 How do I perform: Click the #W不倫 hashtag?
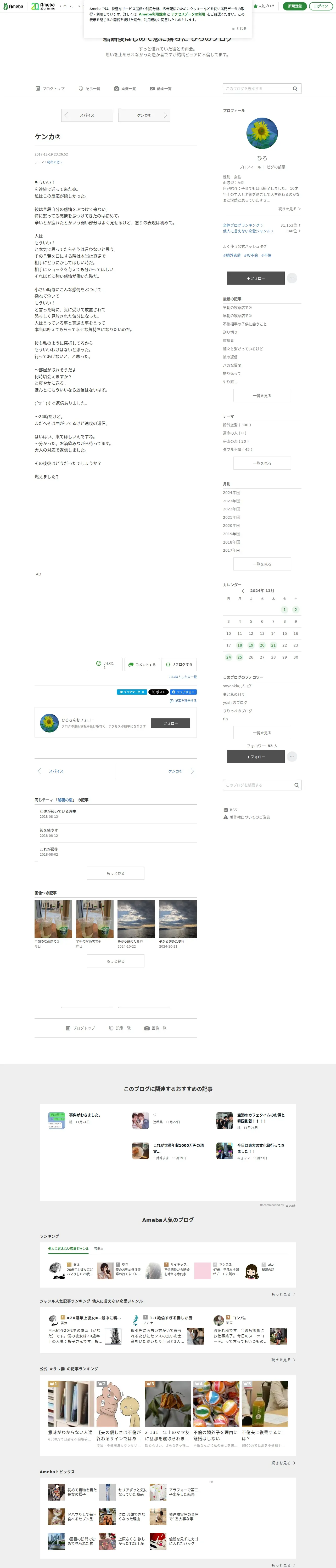251,256
